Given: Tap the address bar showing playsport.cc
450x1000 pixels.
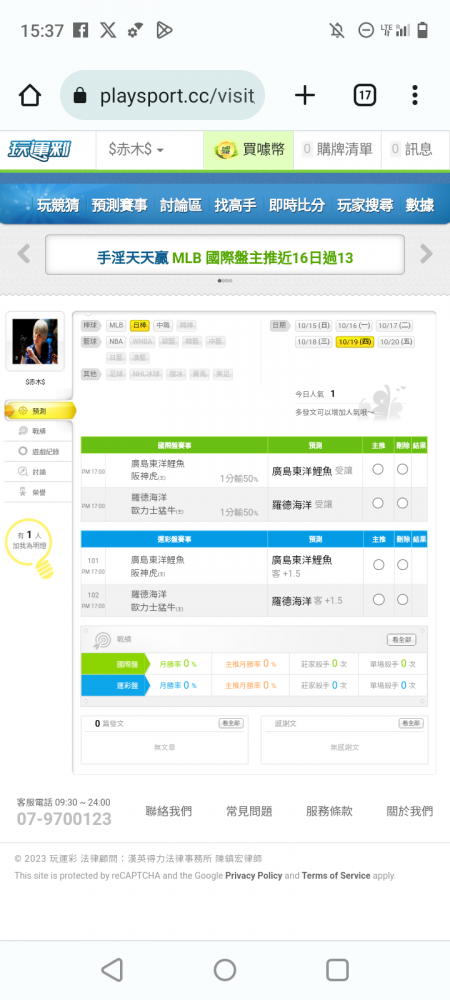Looking at the screenshot, I should [162, 96].
